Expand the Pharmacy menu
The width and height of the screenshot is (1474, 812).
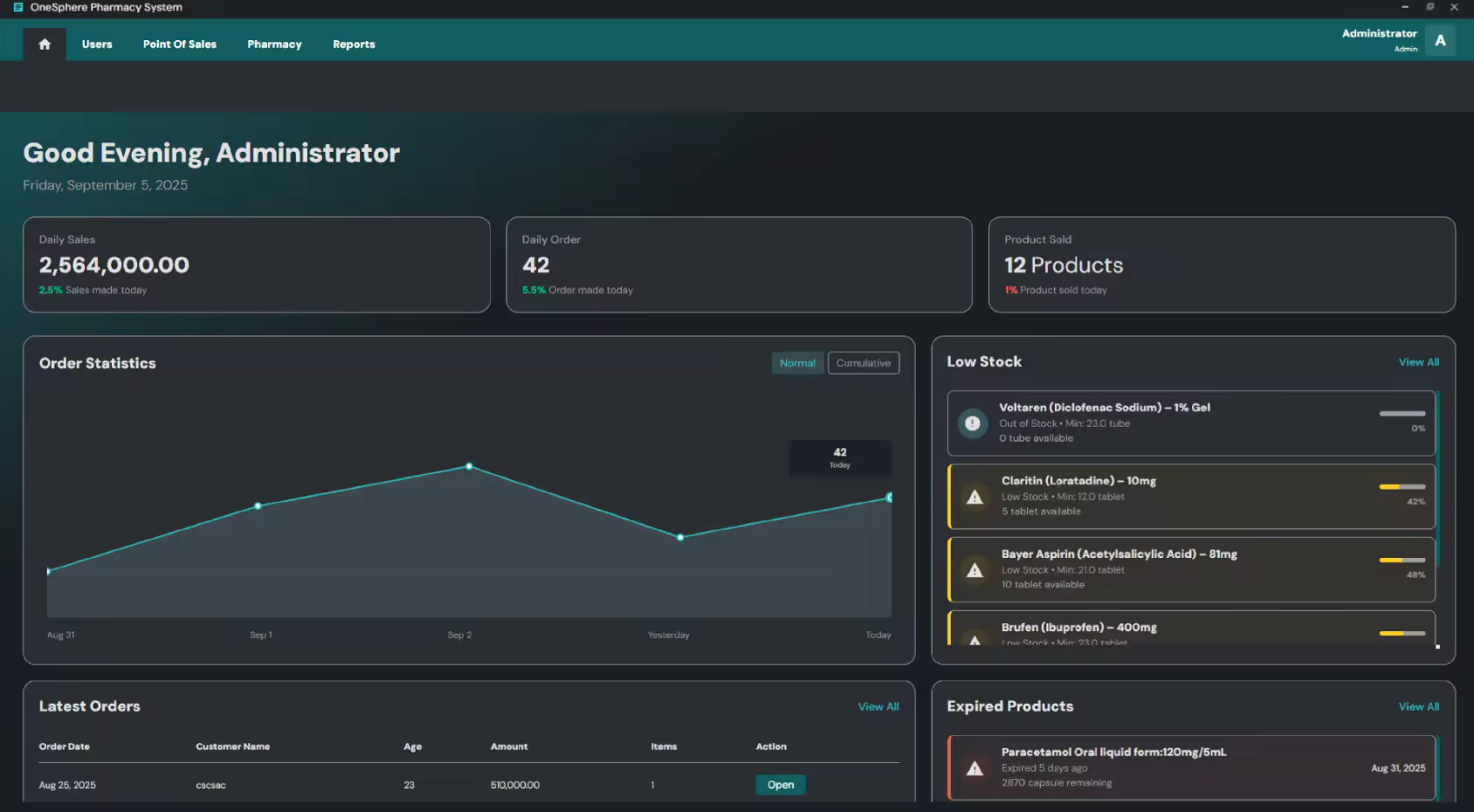pos(274,45)
